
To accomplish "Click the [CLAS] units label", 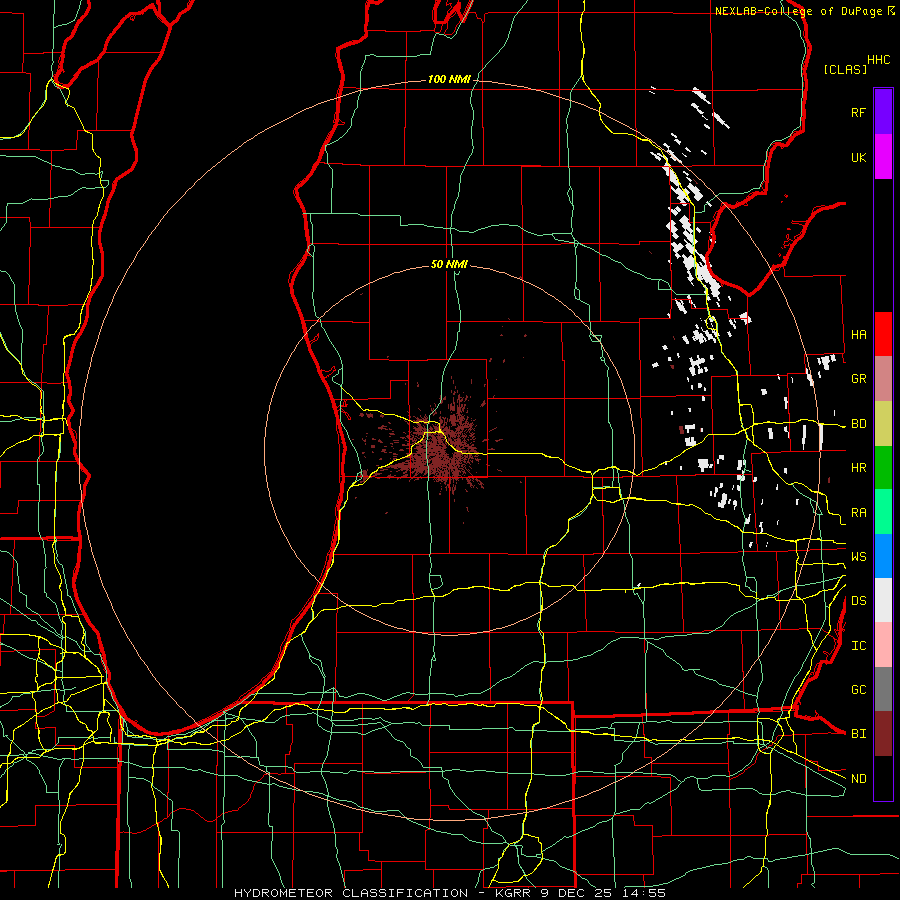I will (845, 69).
